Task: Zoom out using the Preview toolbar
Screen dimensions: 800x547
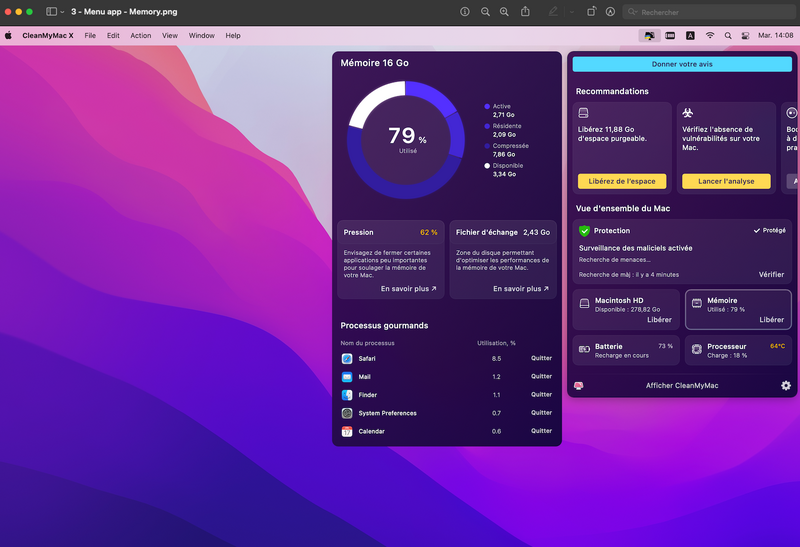Action: click(485, 11)
